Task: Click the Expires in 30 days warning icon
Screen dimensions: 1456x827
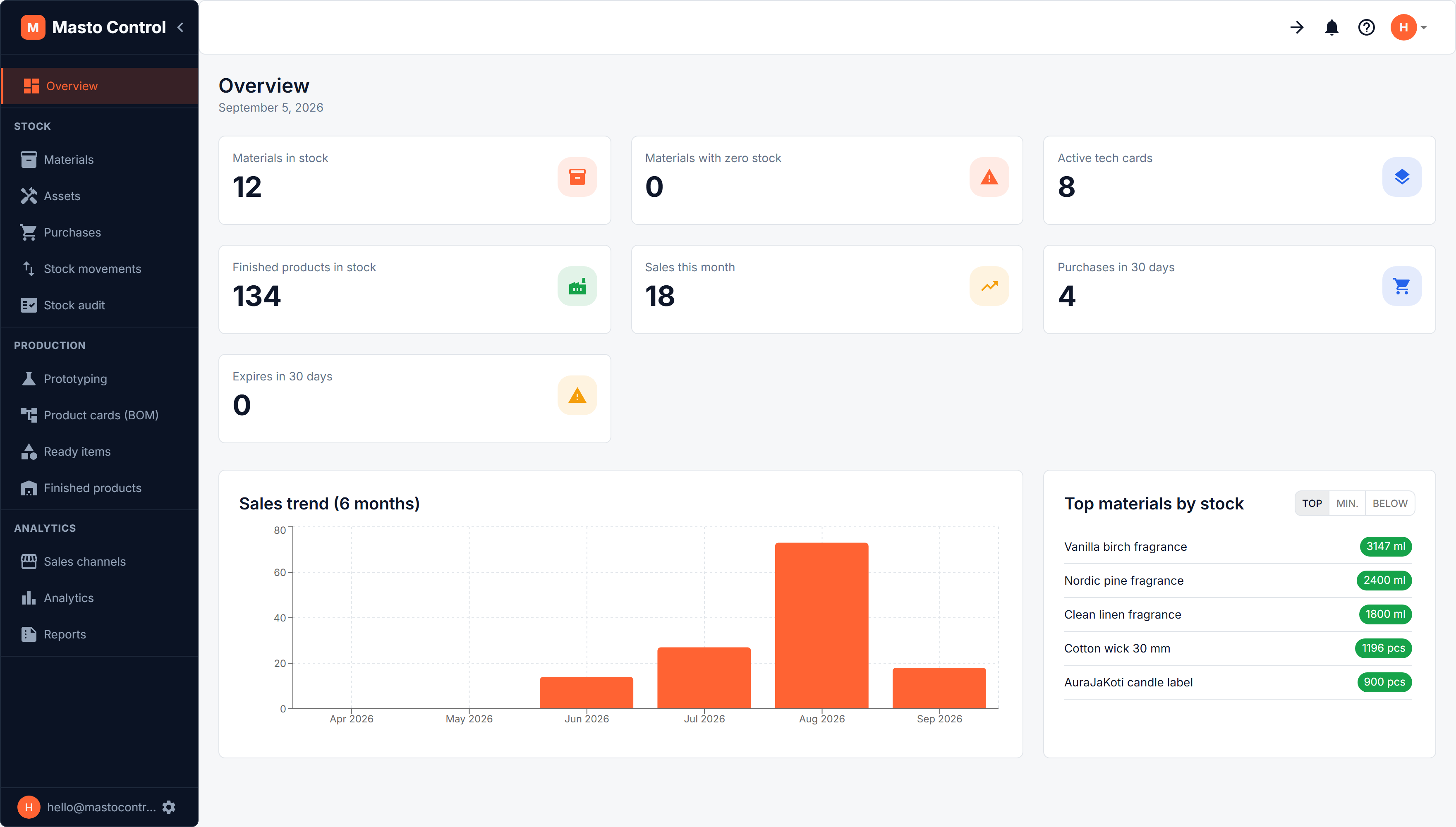Action: (x=577, y=395)
